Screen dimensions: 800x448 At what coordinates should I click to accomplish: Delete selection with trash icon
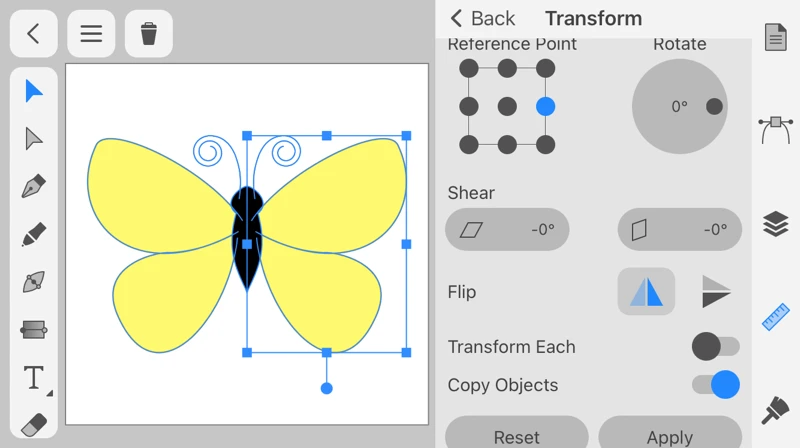tap(149, 33)
